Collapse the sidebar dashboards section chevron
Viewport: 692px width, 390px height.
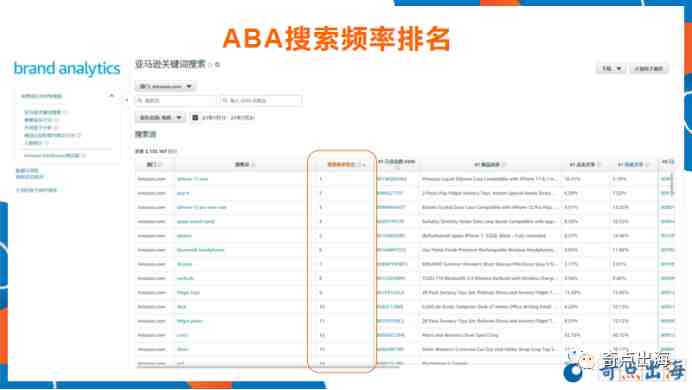pos(112,96)
